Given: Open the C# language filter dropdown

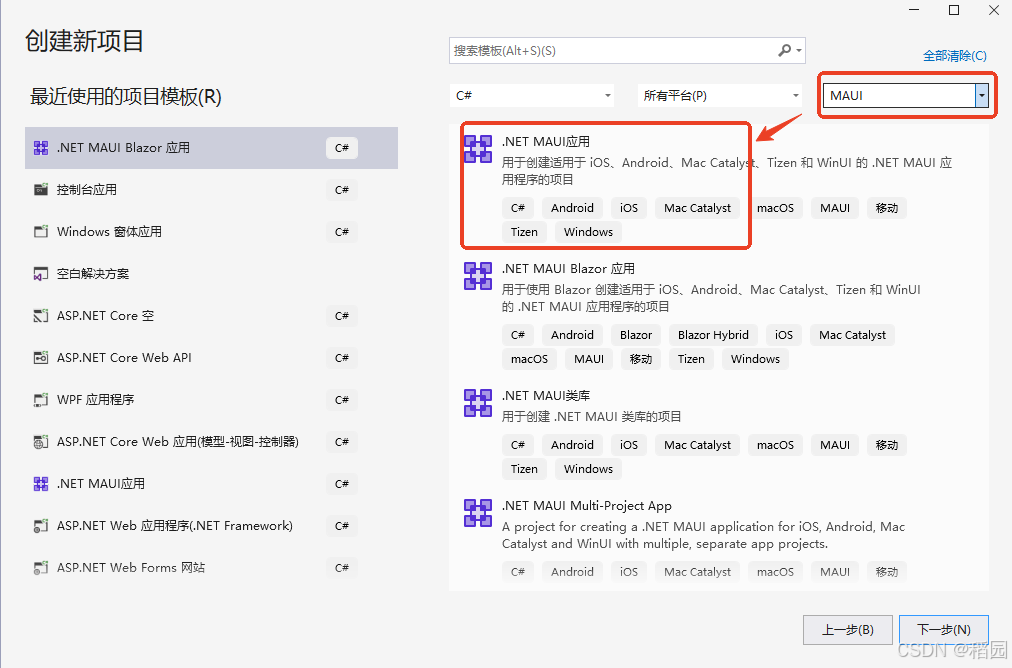Looking at the screenshot, I should (x=532, y=96).
